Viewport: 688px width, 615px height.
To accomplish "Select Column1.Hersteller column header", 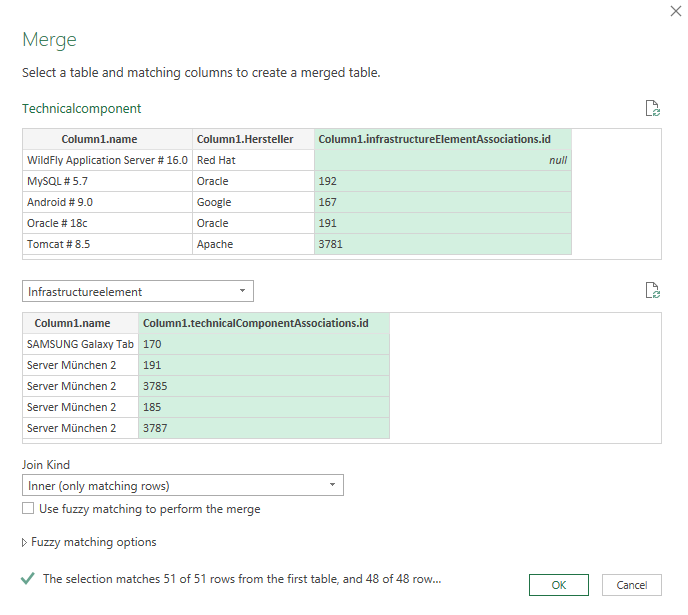I will pyautogui.click(x=253, y=139).
